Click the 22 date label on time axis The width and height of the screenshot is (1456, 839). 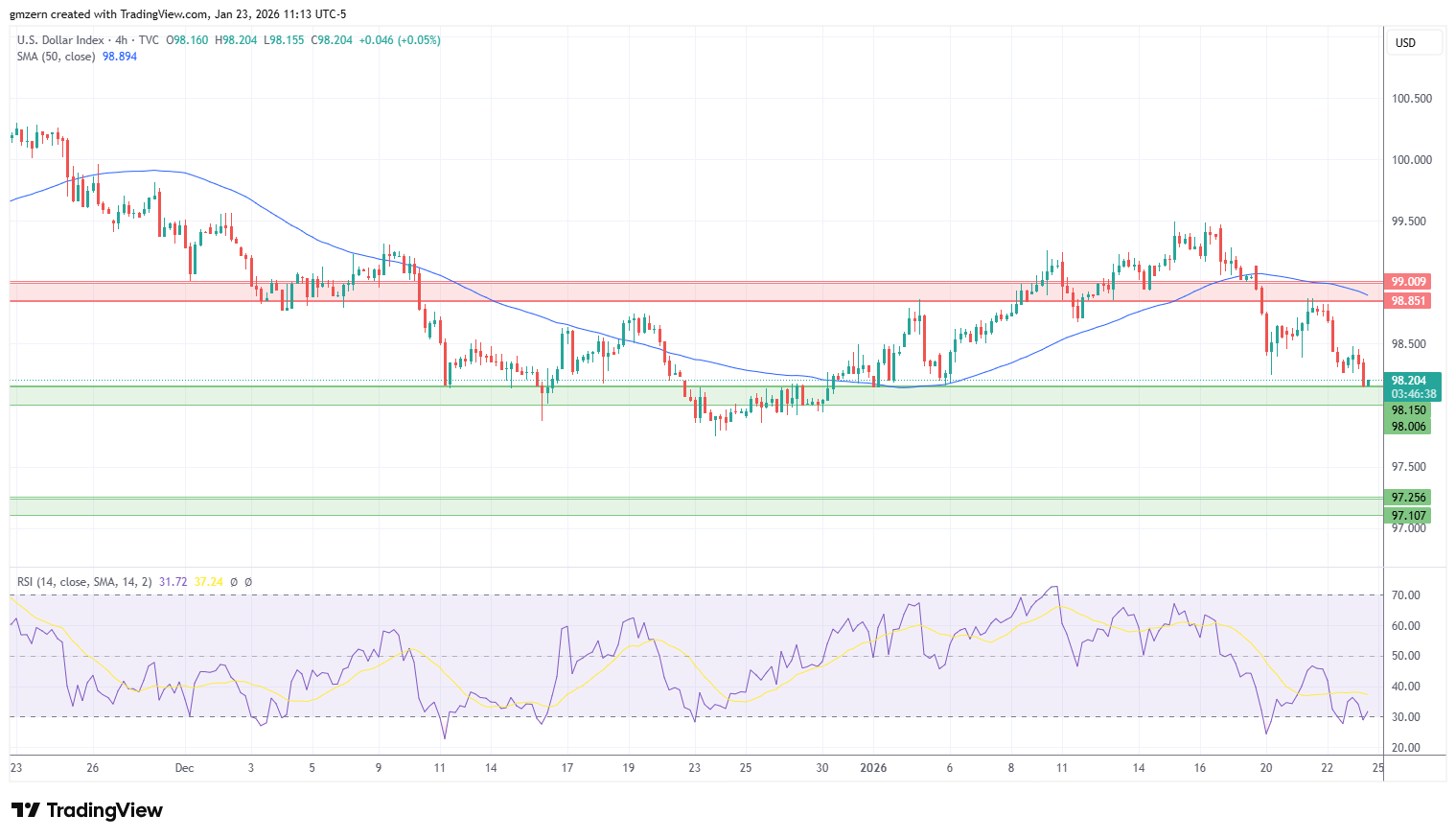(x=1328, y=768)
